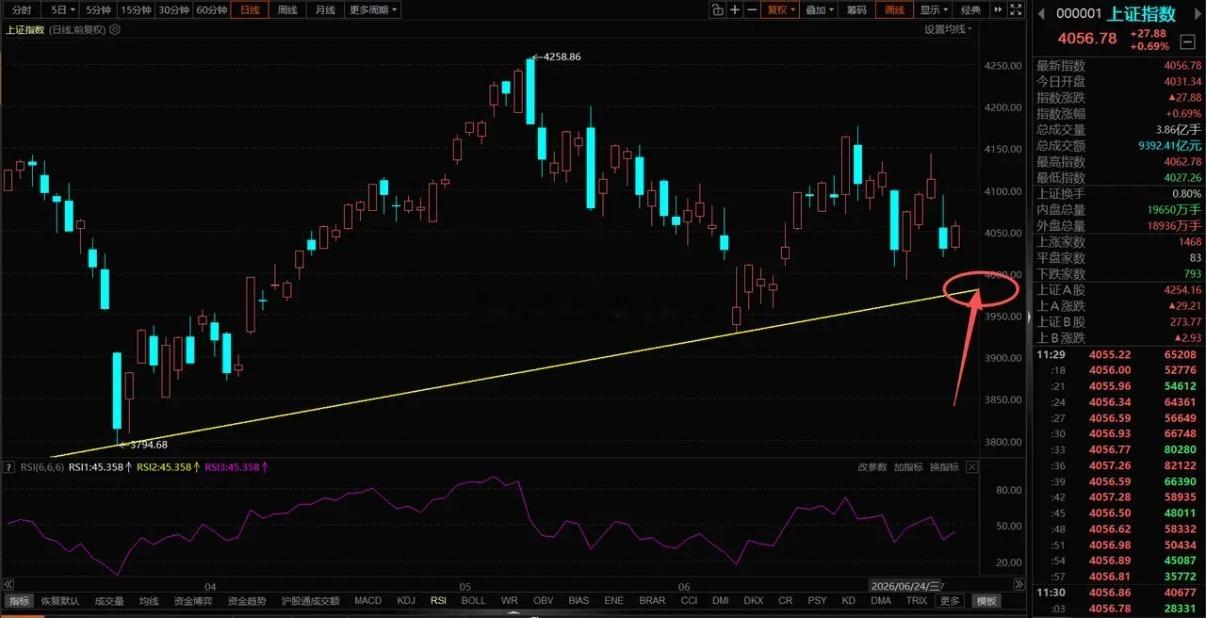
Task: Click 恢复默认 in indicator bar
Action: [x=58, y=601]
